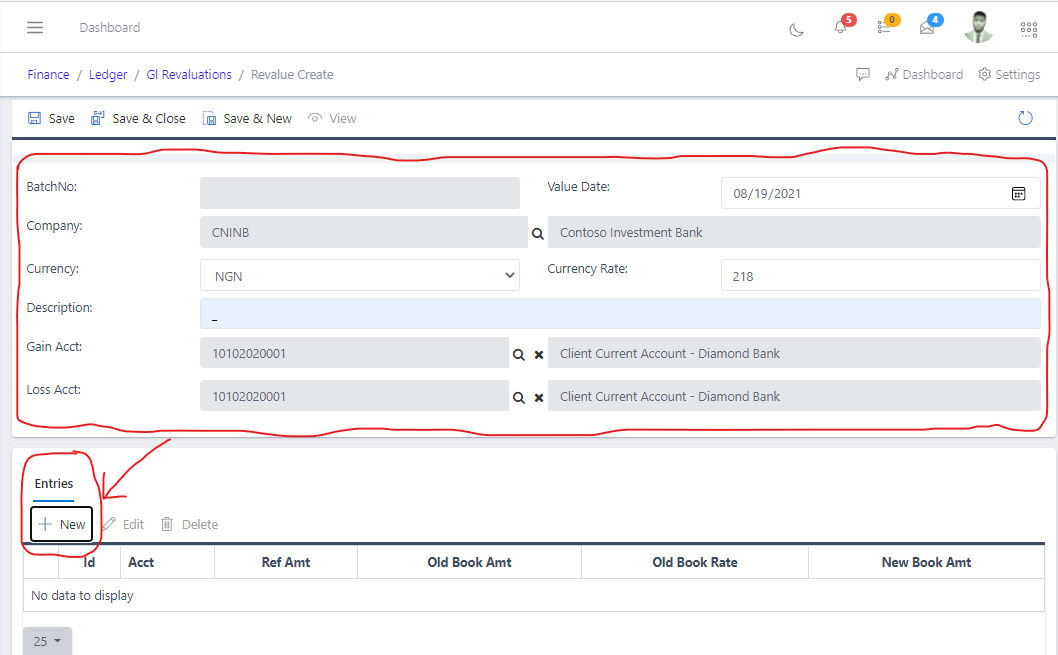The width and height of the screenshot is (1058, 655).
Task: Switch to the Entries tab
Action: tap(53, 483)
